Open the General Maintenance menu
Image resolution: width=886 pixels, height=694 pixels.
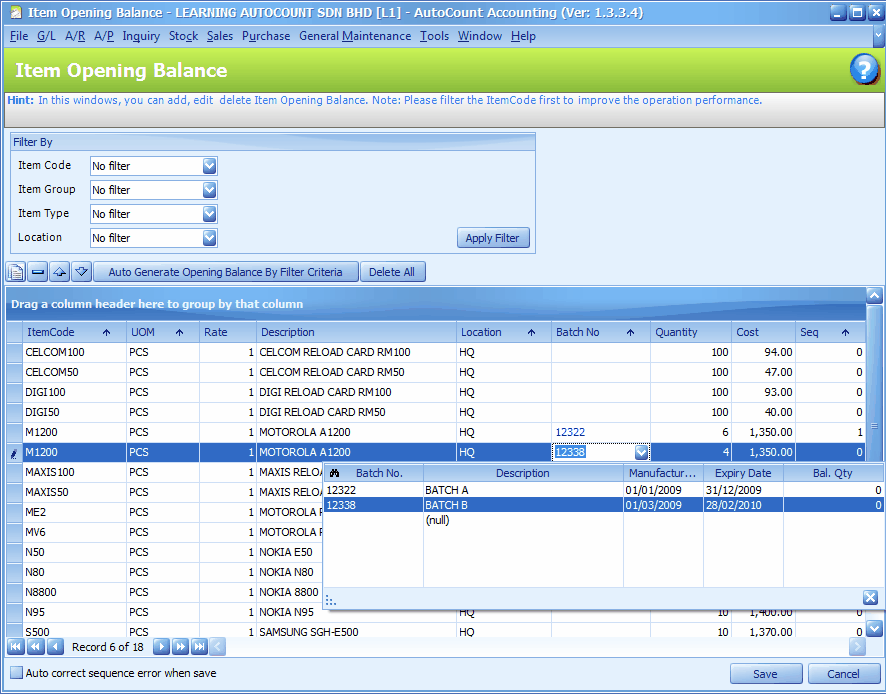[355, 36]
